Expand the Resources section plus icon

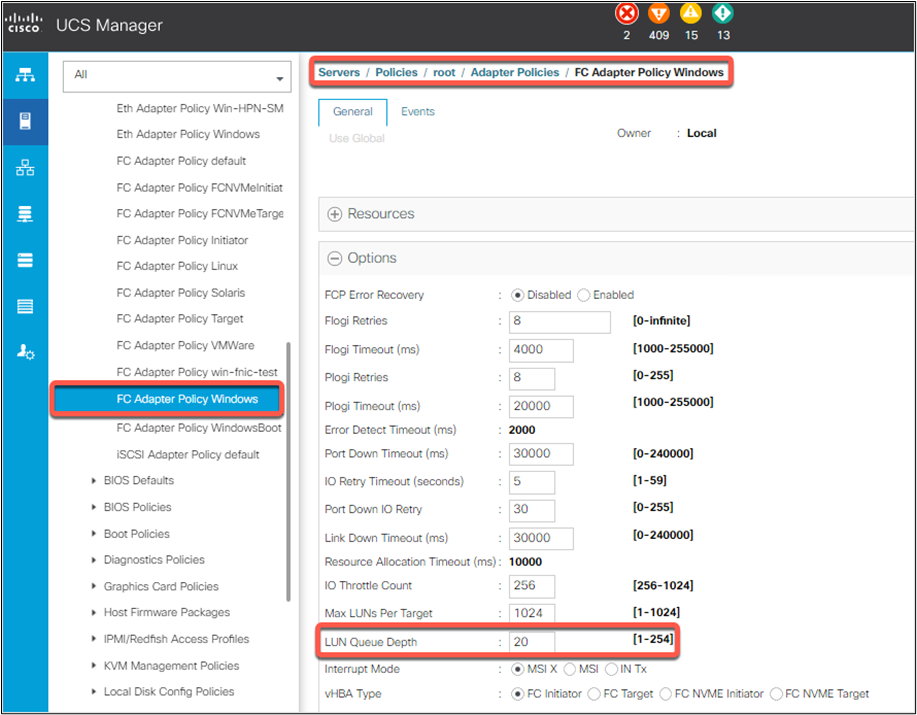point(335,215)
